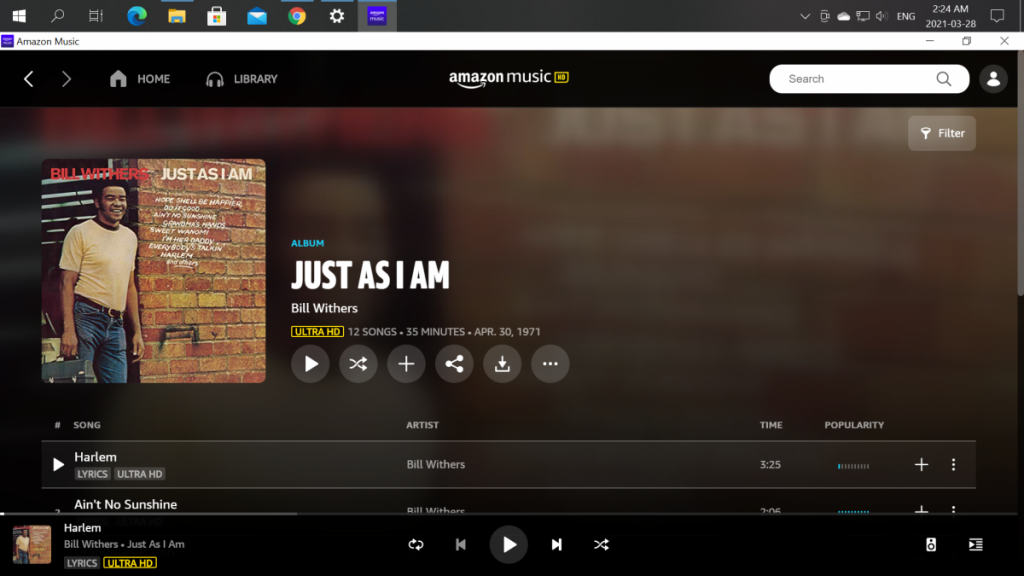Open the Filter button

[x=942, y=133]
